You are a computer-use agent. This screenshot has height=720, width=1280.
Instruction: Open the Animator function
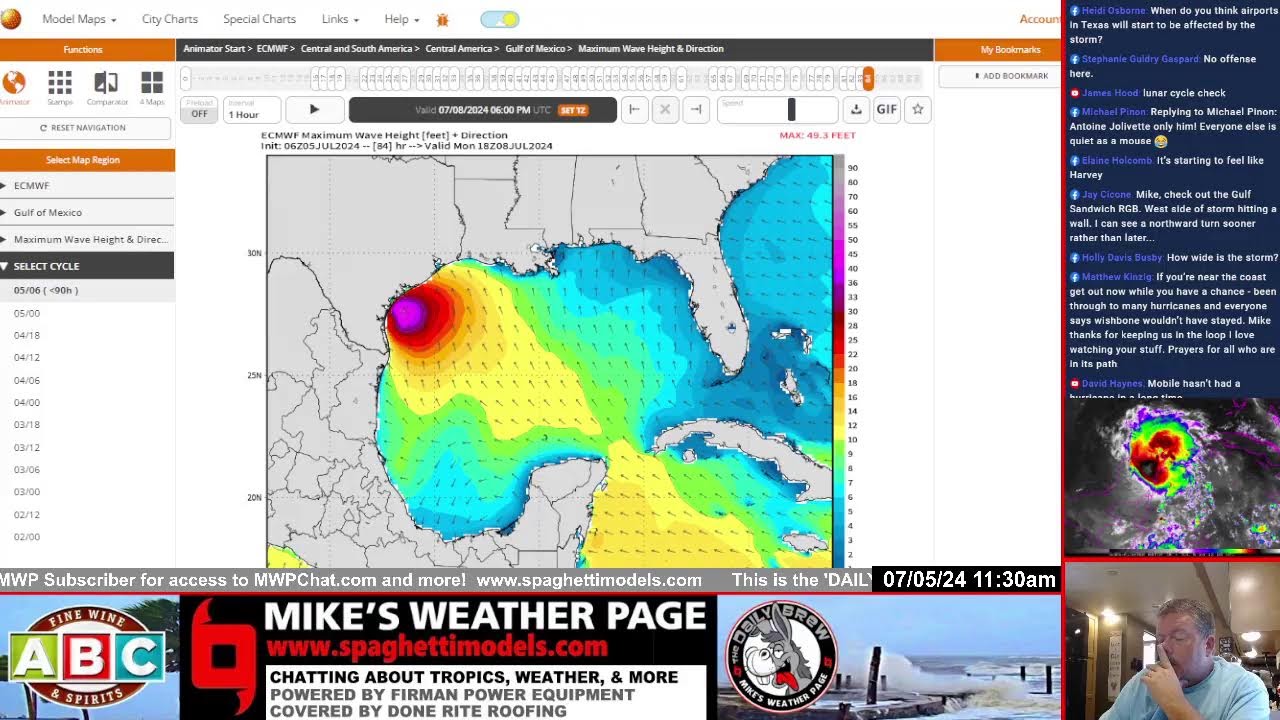pos(14,88)
